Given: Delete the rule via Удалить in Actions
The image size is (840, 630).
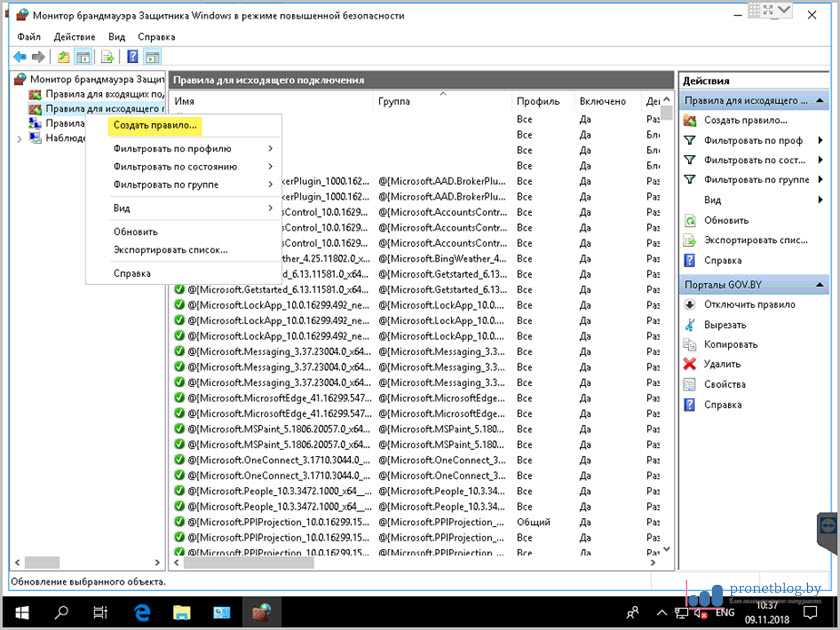Looking at the screenshot, I should click(722, 365).
